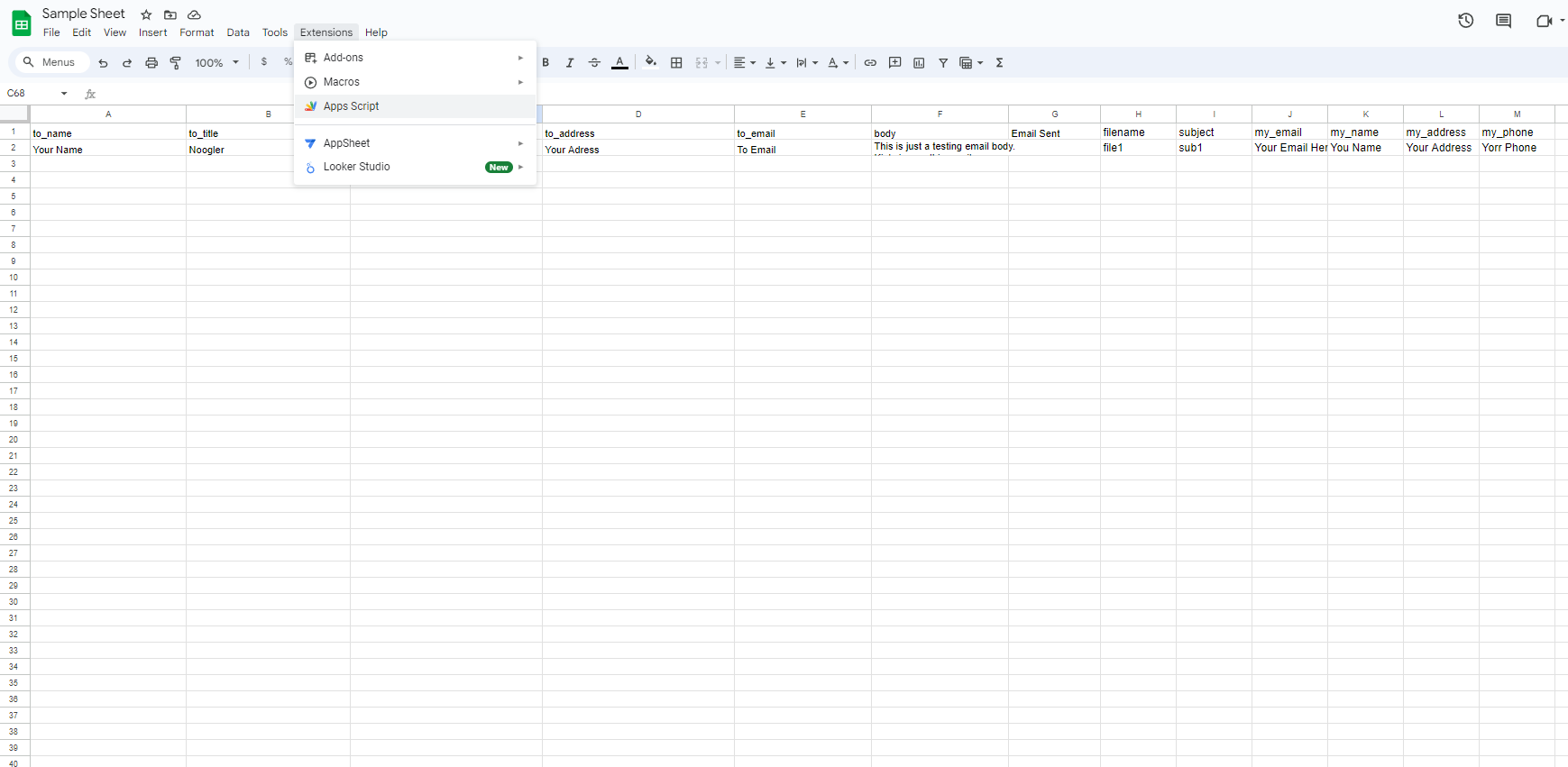
Task: Insert a link with chain icon
Action: [870, 63]
